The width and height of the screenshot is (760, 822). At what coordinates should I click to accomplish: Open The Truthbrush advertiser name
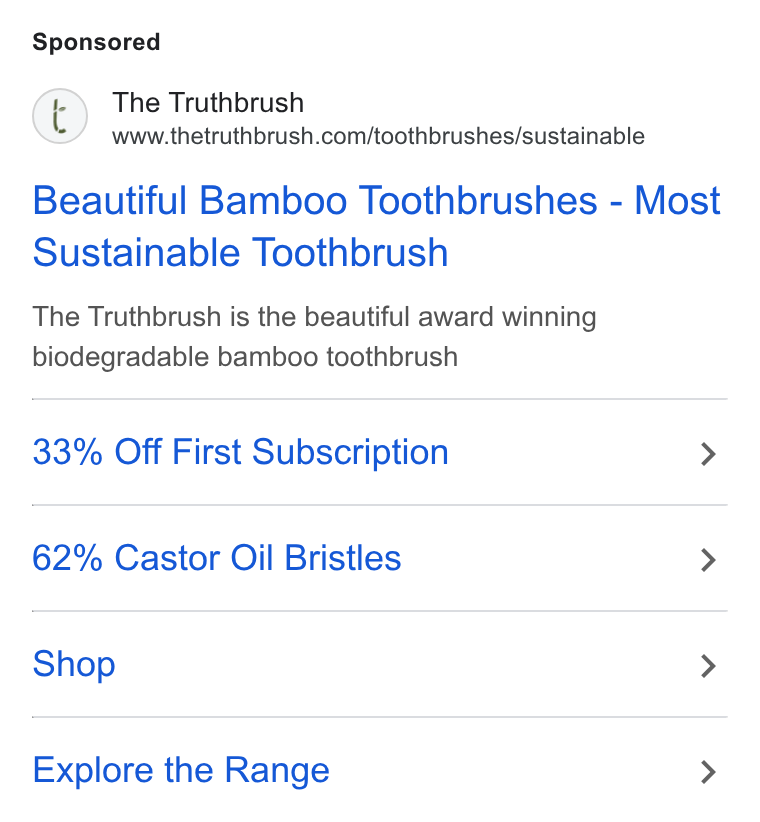coord(208,102)
